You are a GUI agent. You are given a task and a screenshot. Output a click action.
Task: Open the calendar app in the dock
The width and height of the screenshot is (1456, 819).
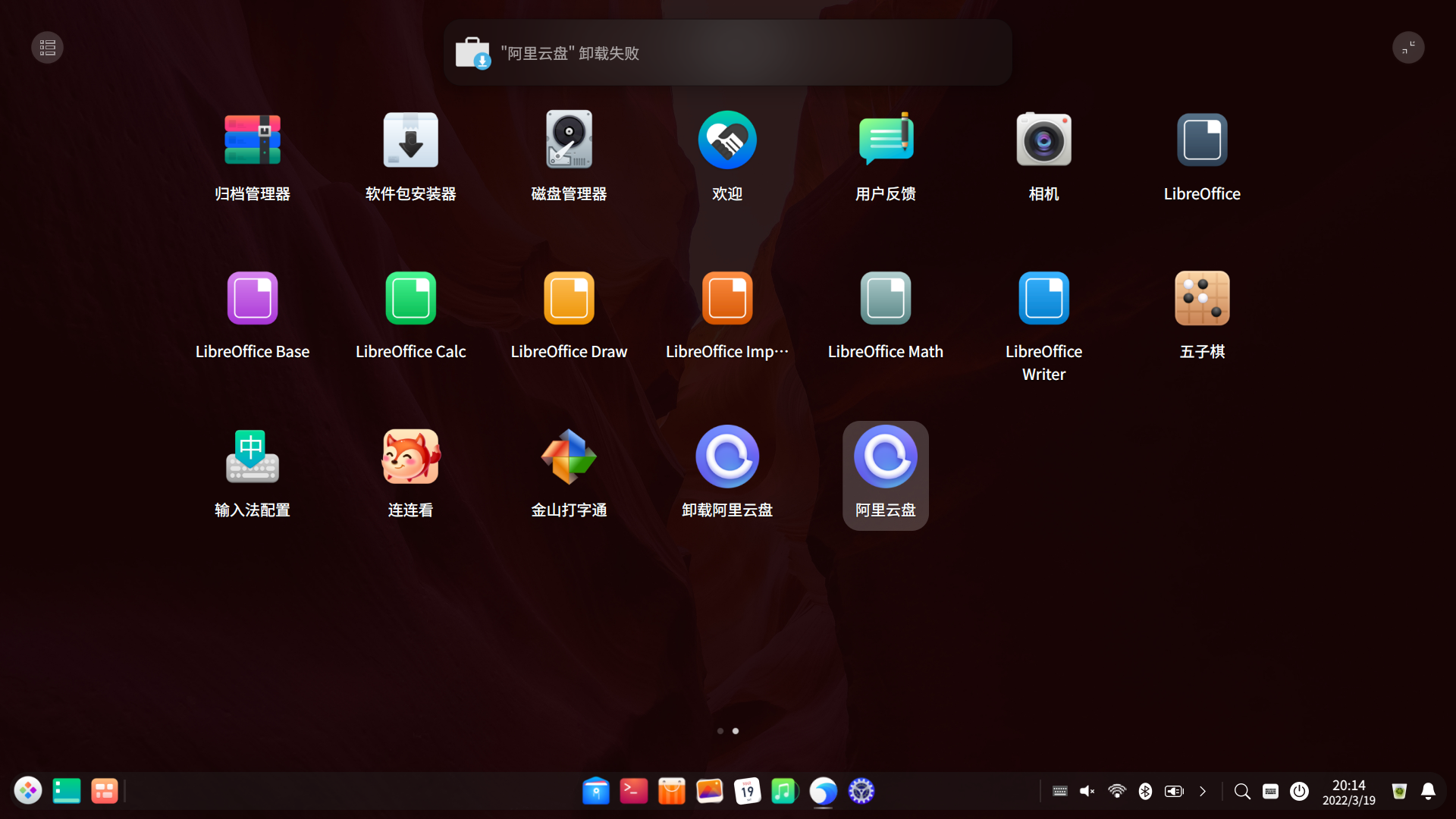point(747,790)
